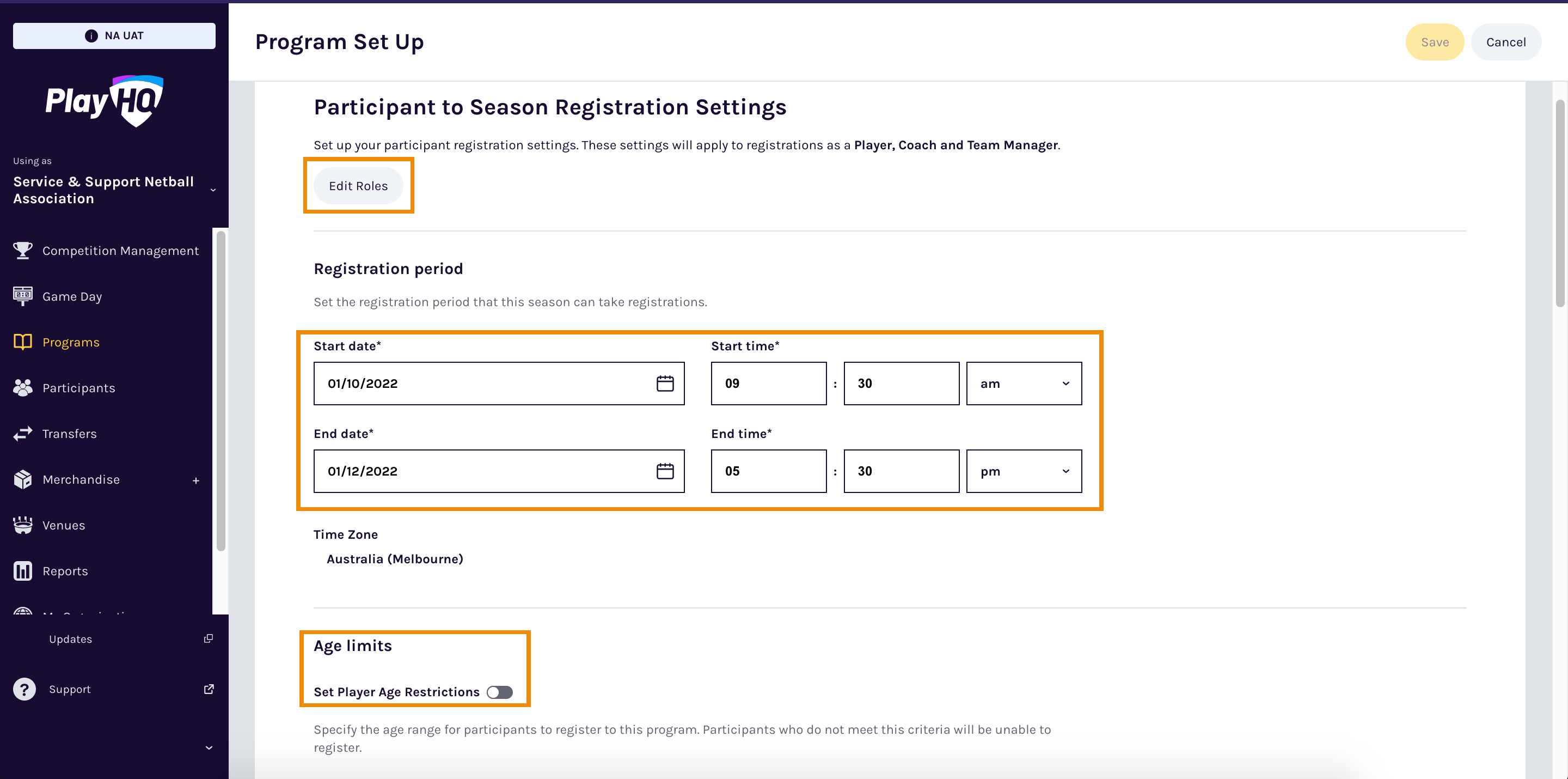Open the End date calendar picker
Image resolution: width=1568 pixels, height=779 pixels.
[665, 471]
